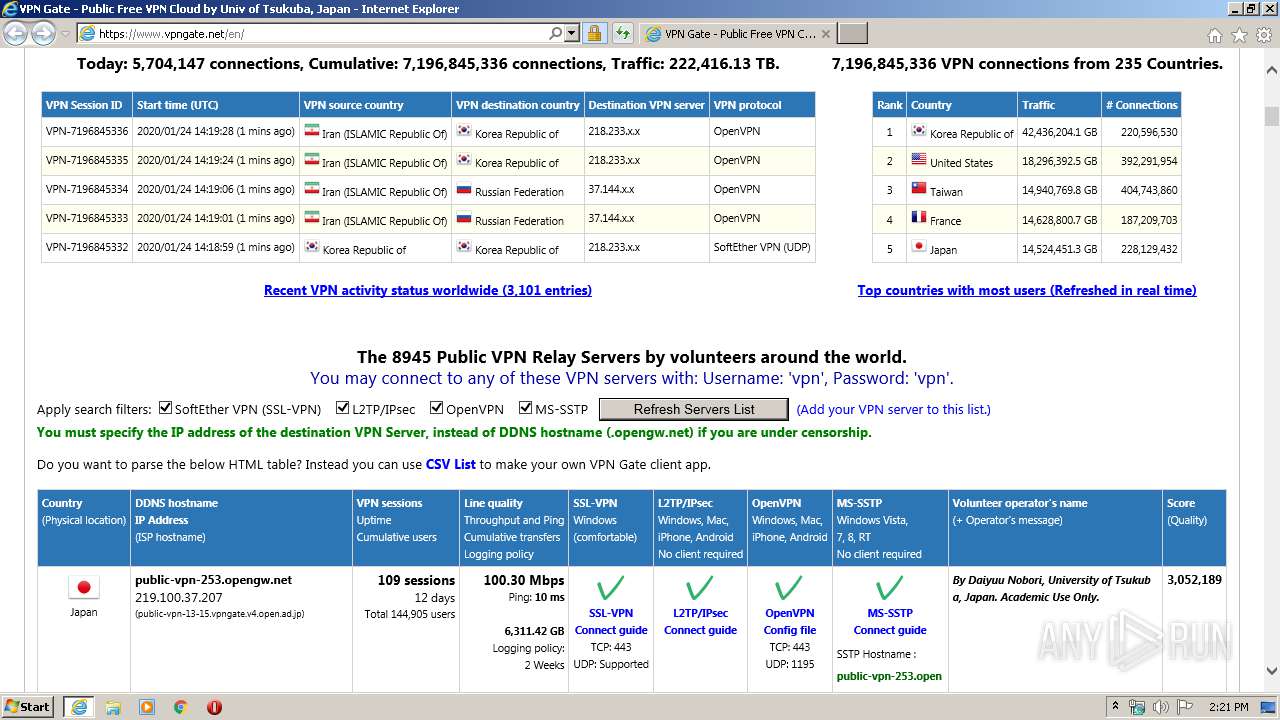Click the SSL-VPN green checkmark icon
Screen dimensions: 1280x720
point(610,588)
